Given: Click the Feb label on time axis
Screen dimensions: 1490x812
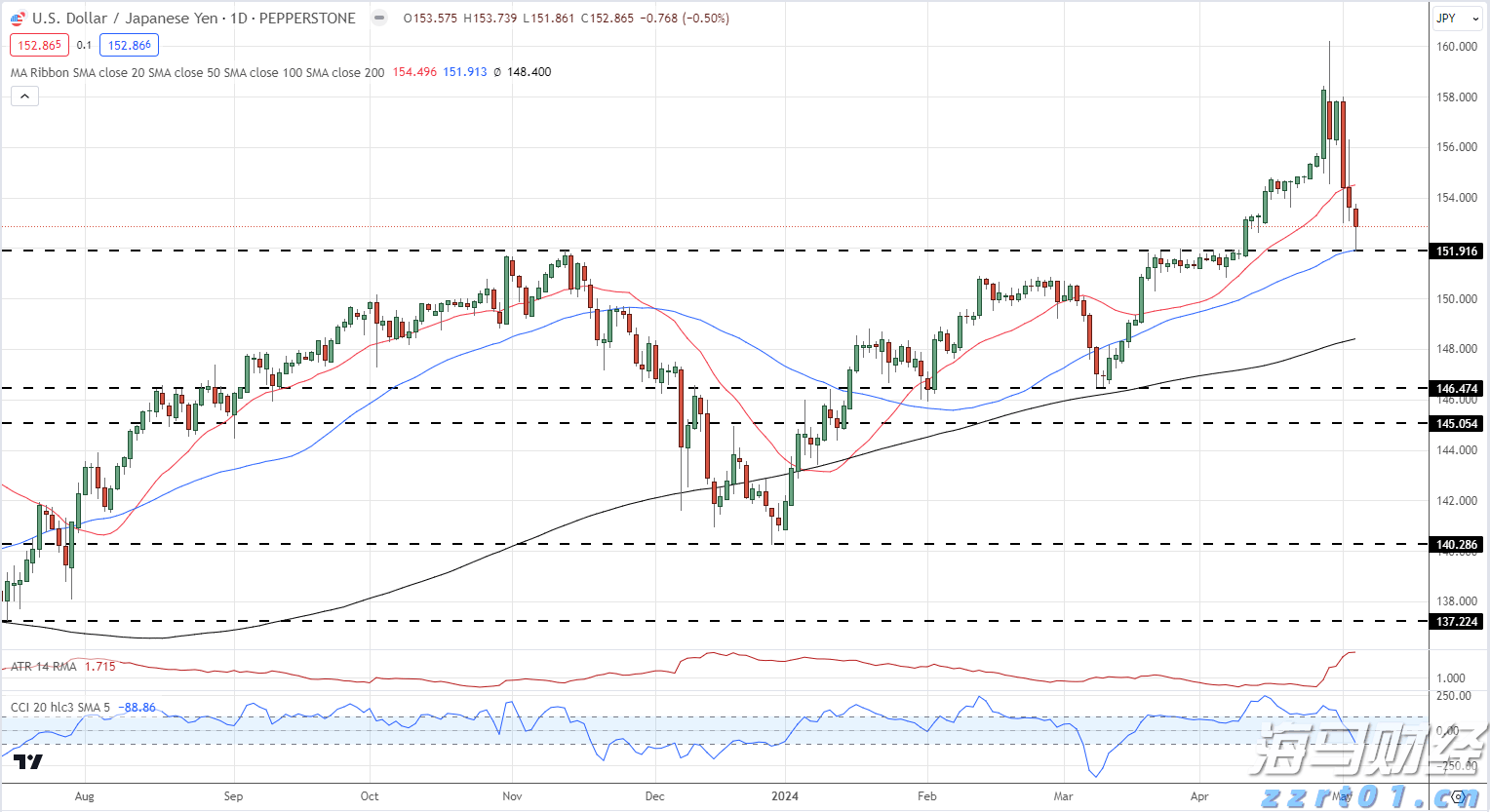Looking at the screenshot, I should click(927, 796).
